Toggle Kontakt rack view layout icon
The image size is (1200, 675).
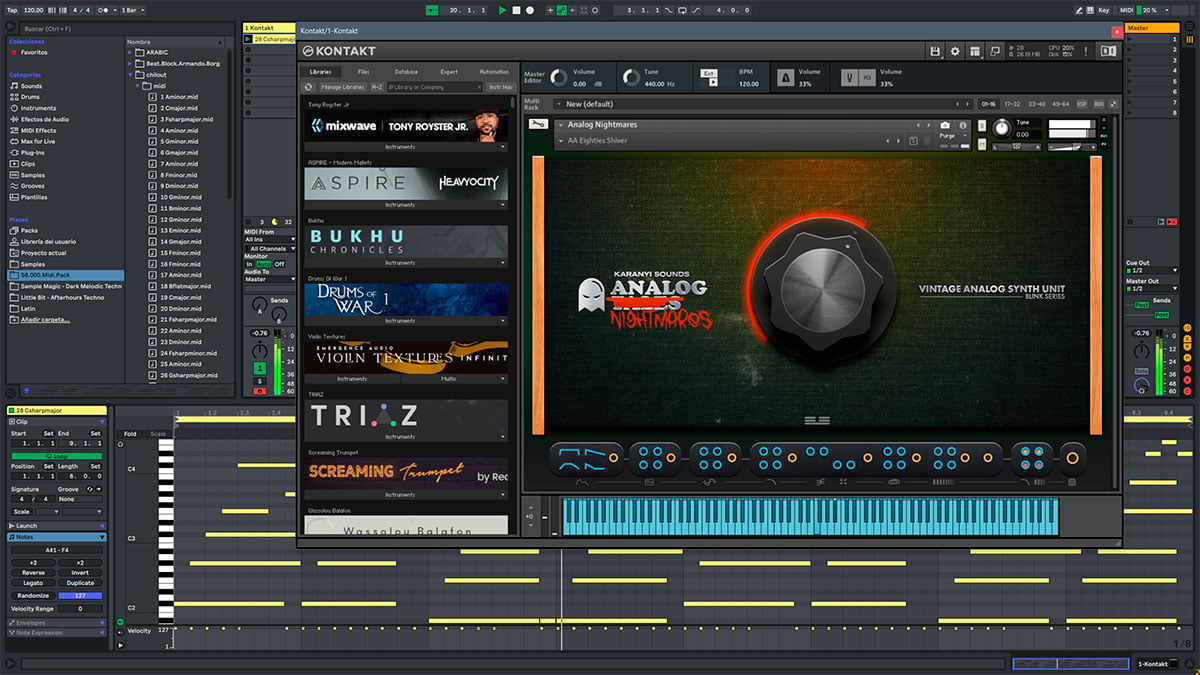point(975,51)
